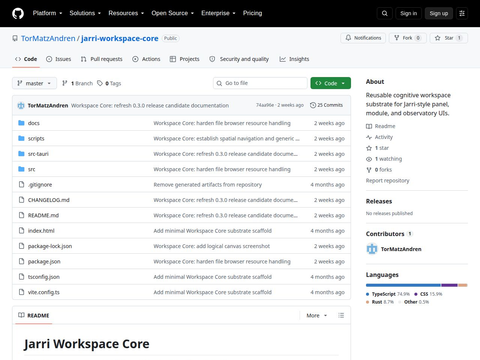The width and height of the screenshot is (480, 360).
Task: Open the README outline list icon
Action: [x=341, y=315]
